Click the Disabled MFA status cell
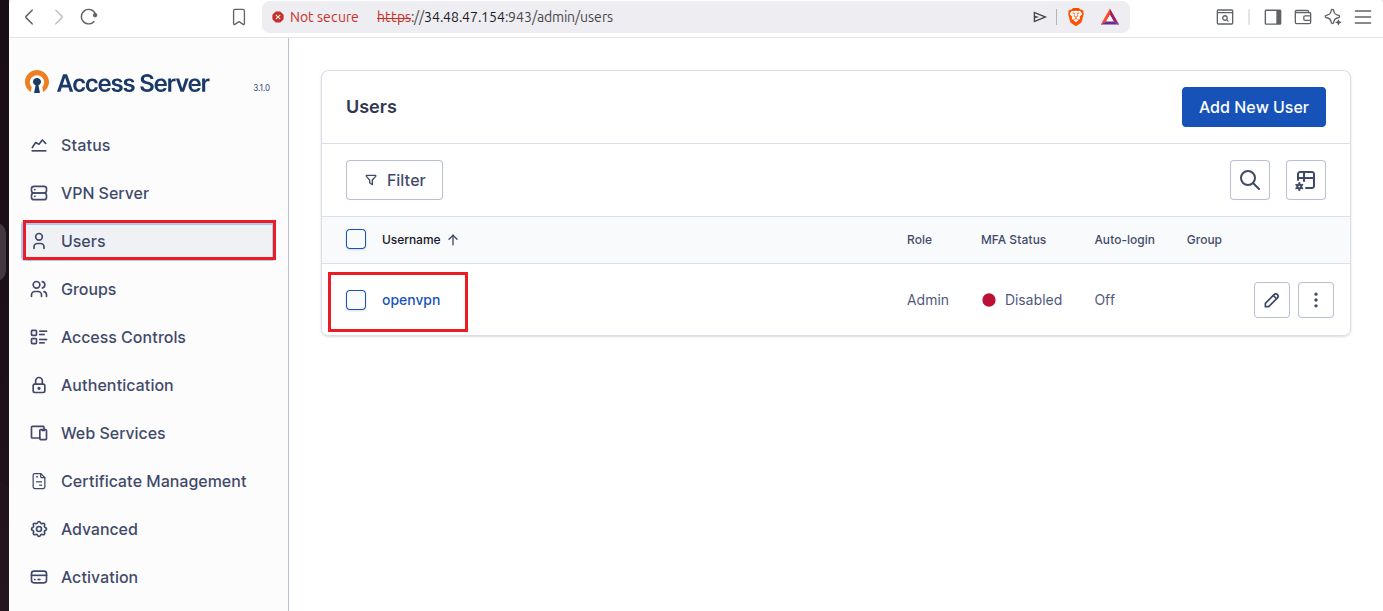This screenshot has height=611, width=1383. click(x=1022, y=300)
